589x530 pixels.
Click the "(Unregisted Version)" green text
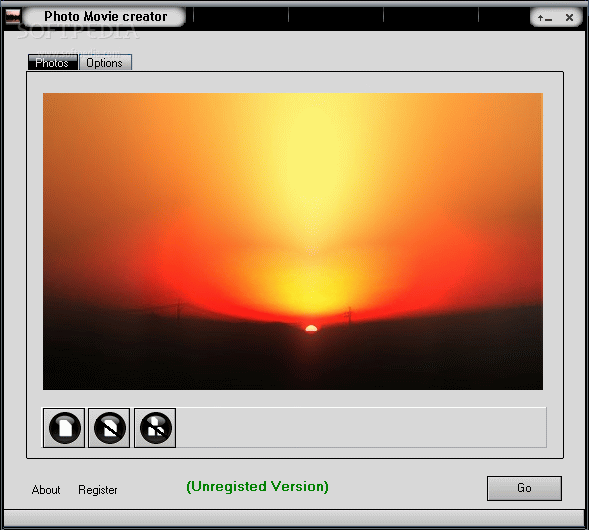257,486
